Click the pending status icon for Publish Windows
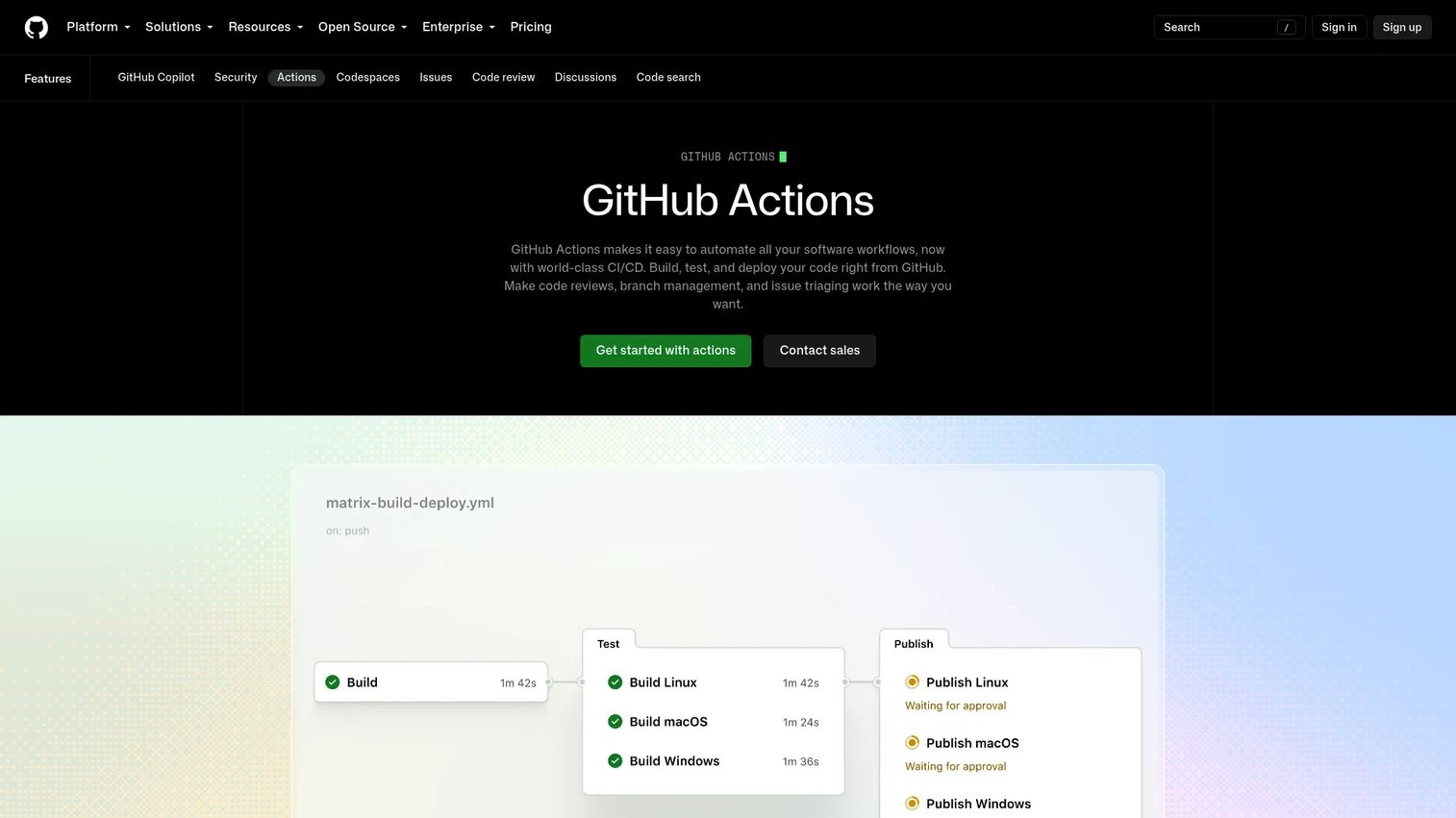The height and width of the screenshot is (818, 1456). [x=913, y=804]
